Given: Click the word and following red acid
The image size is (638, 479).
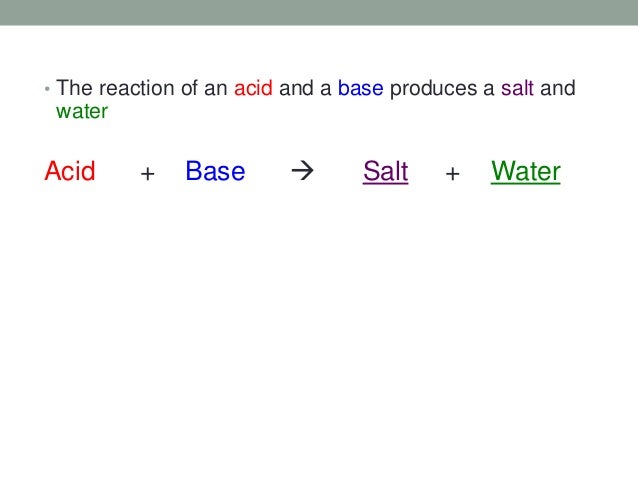Looking at the screenshot, I should pyautogui.click(x=296, y=88).
